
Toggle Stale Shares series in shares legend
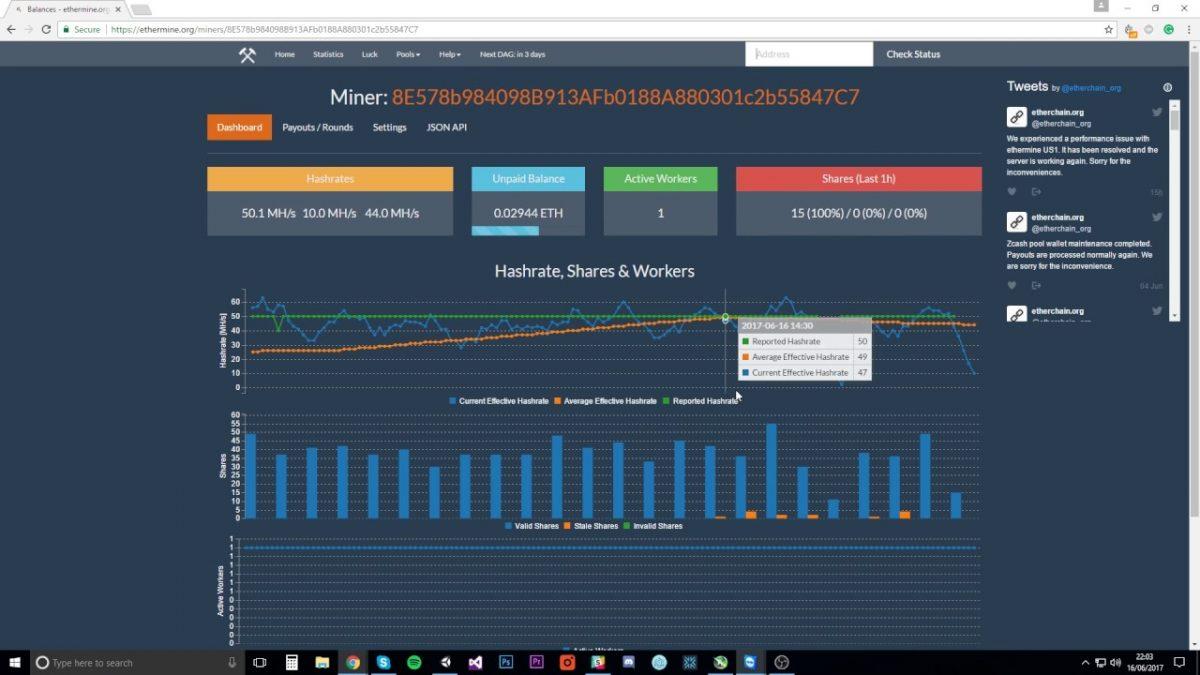click(x=591, y=526)
